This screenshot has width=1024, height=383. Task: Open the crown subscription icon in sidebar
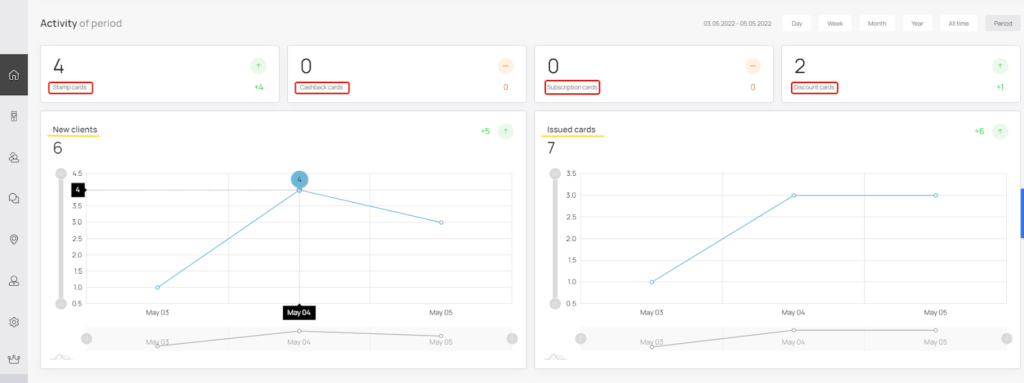point(14,359)
